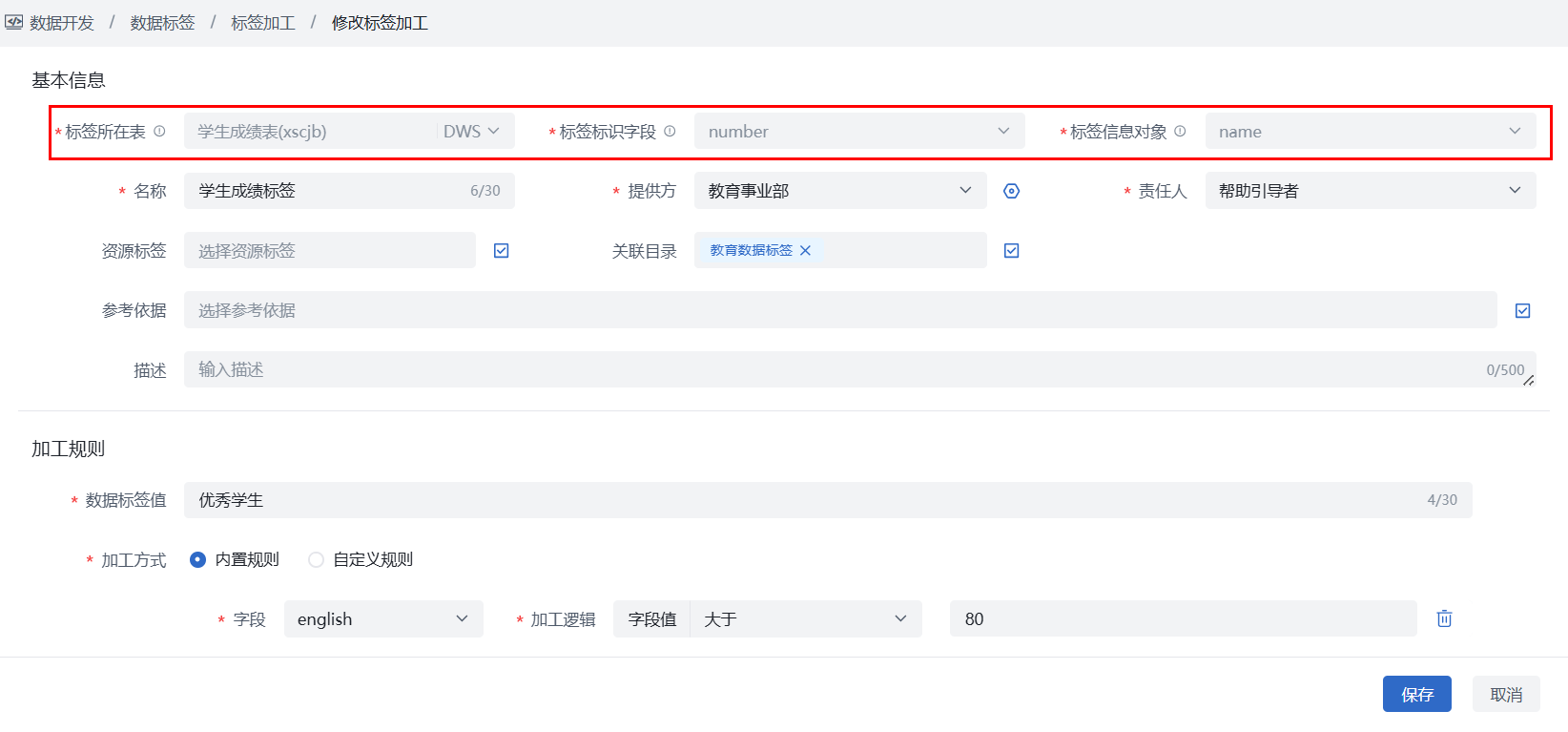This screenshot has height=732, width=1568.
Task: Remove the 教育数据标签 tag
Action: pyautogui.click(x=805, y=251)
